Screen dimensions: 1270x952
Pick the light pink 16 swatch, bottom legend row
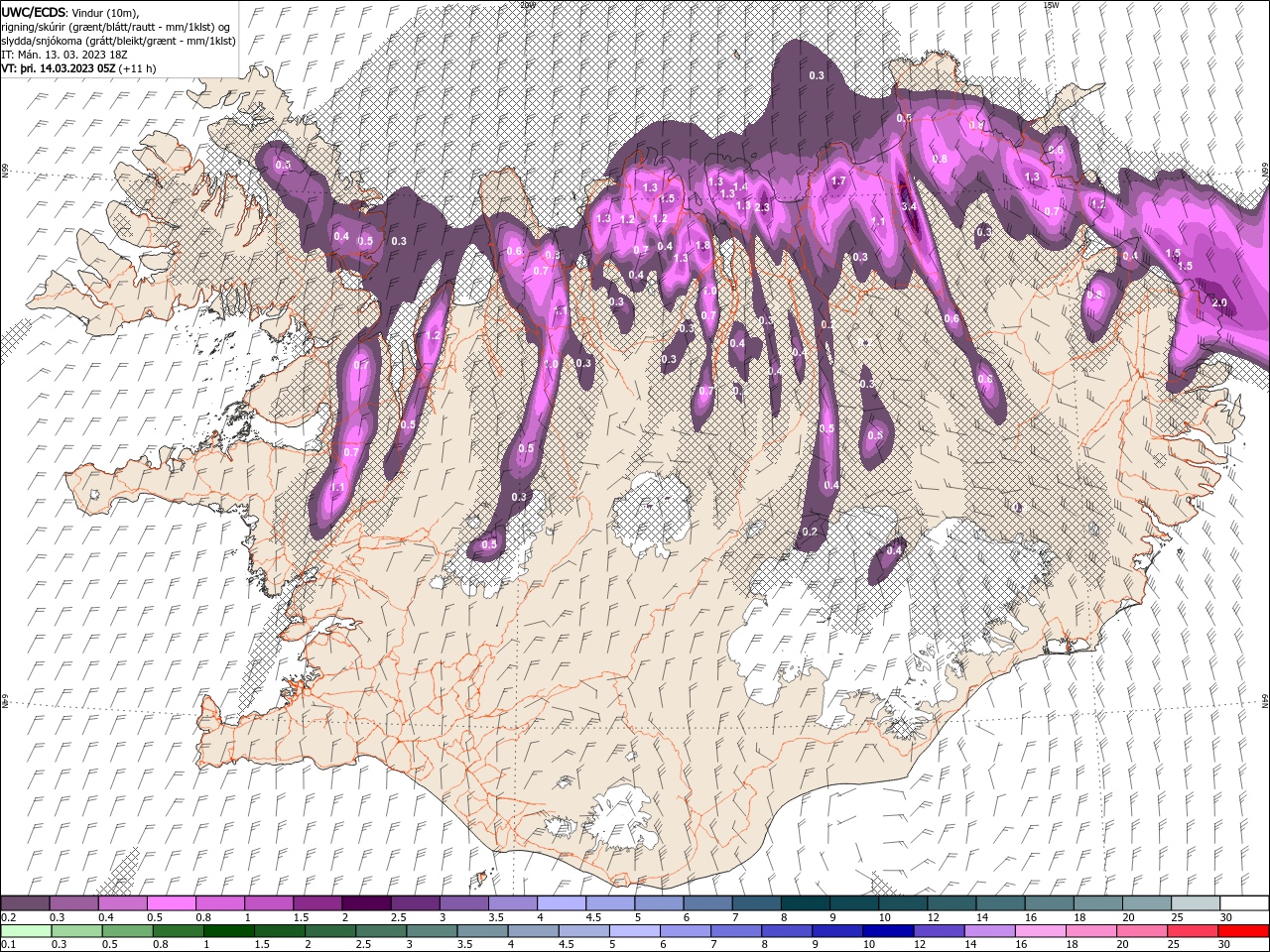(x=1041, y=931)
